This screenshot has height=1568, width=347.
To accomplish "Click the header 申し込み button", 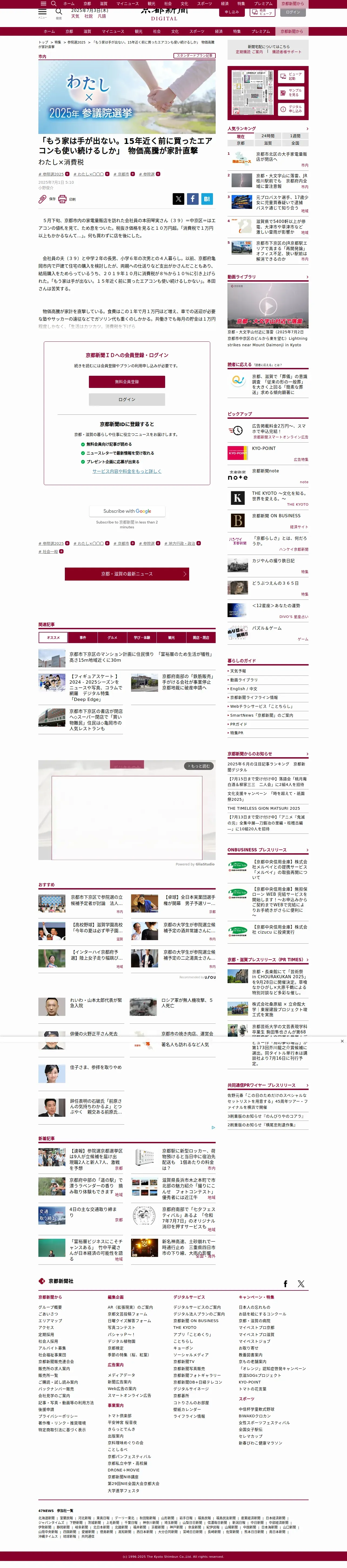I will (x=232, y=12).
